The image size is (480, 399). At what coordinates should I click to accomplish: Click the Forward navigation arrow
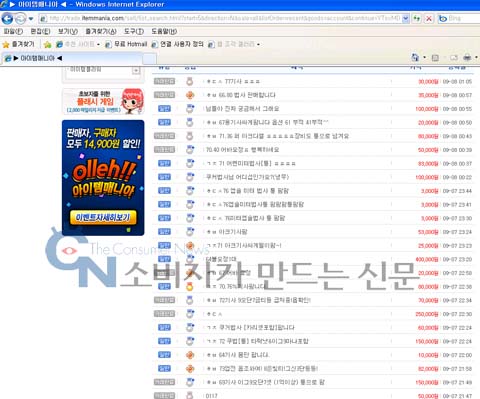click(x=20, y=19)
